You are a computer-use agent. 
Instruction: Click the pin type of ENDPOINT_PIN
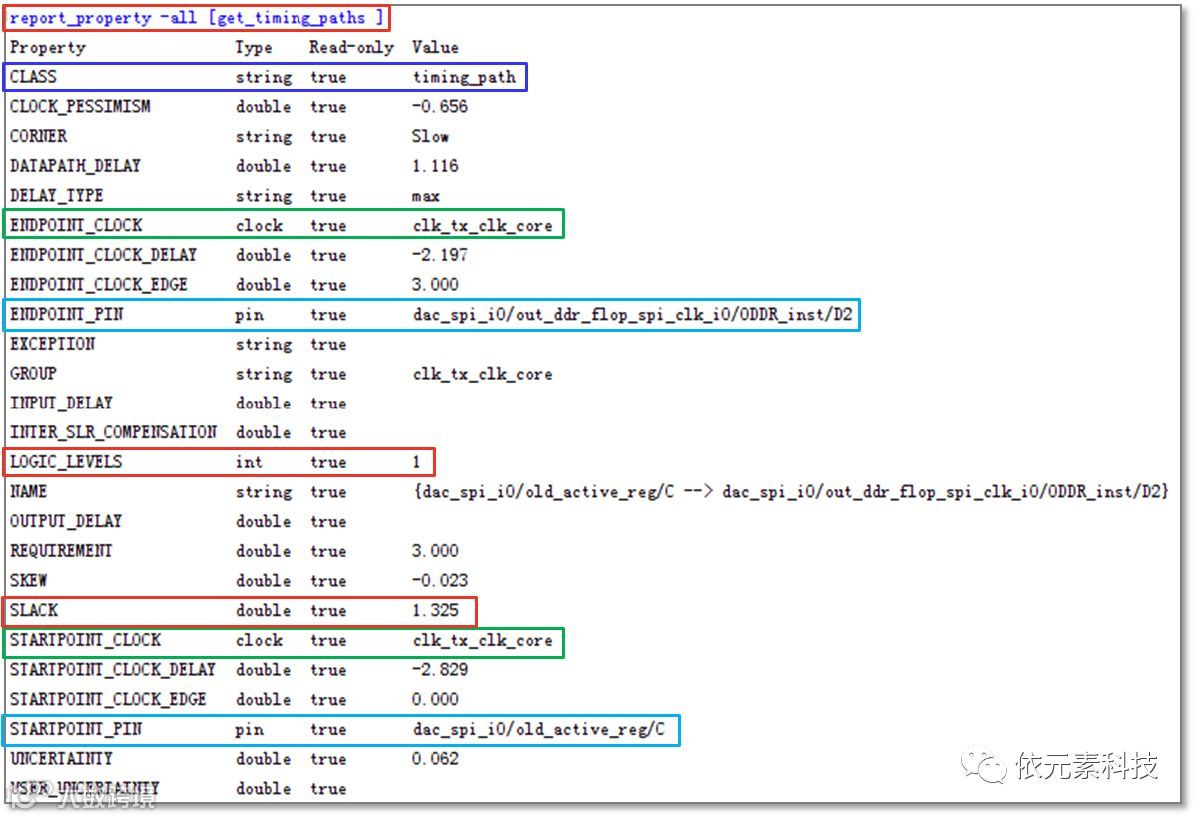tap(249, 314)
